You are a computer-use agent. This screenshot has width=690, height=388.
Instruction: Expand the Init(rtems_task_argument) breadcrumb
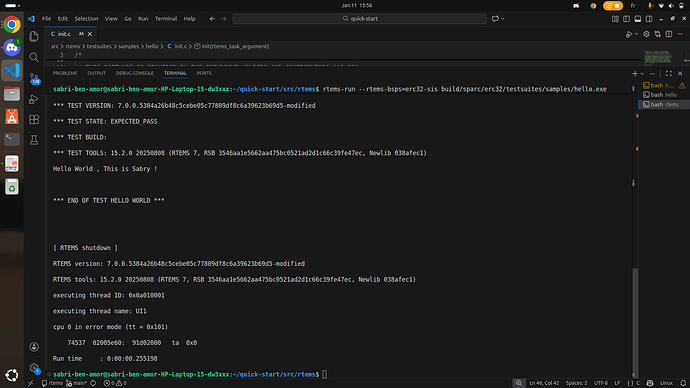click(232, 46)
